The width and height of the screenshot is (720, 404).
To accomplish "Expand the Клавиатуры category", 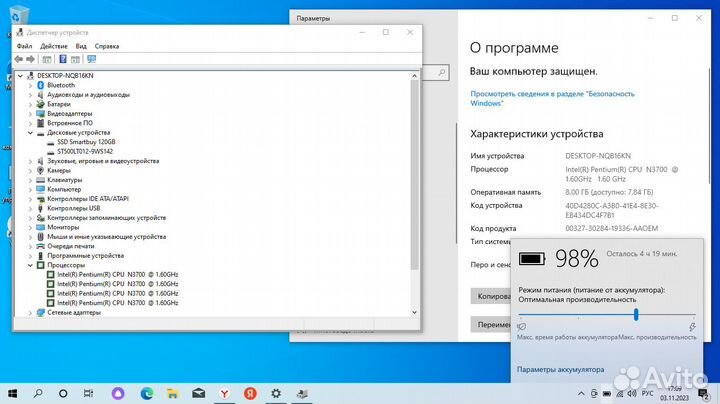I will pos(30,180).
